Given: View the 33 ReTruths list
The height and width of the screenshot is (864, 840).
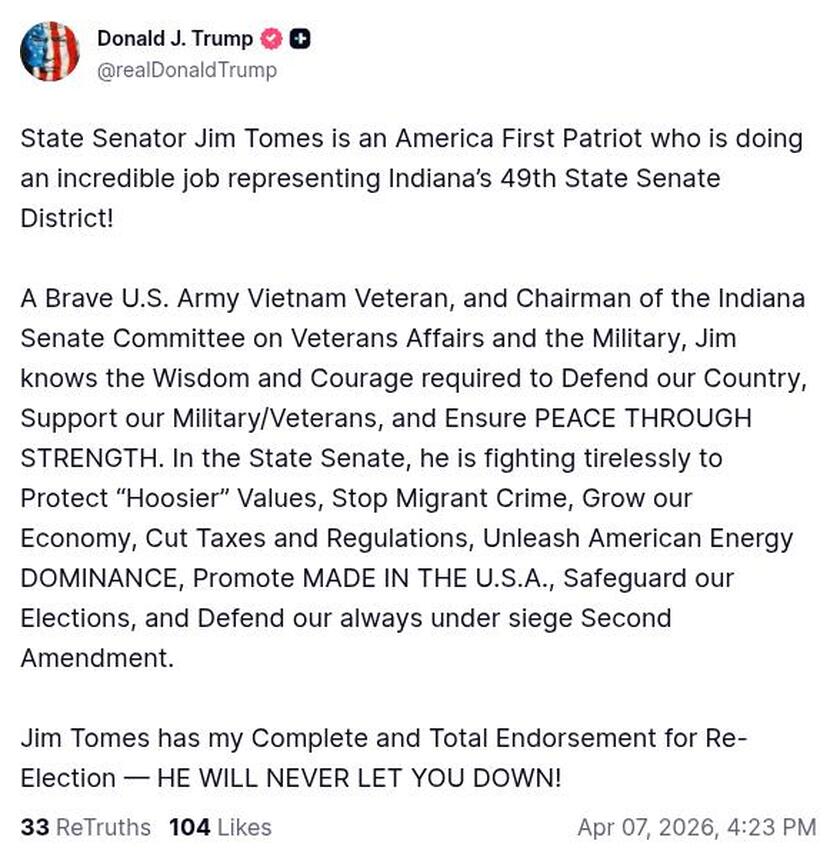Looking at the screenshot, I should 86,827.
